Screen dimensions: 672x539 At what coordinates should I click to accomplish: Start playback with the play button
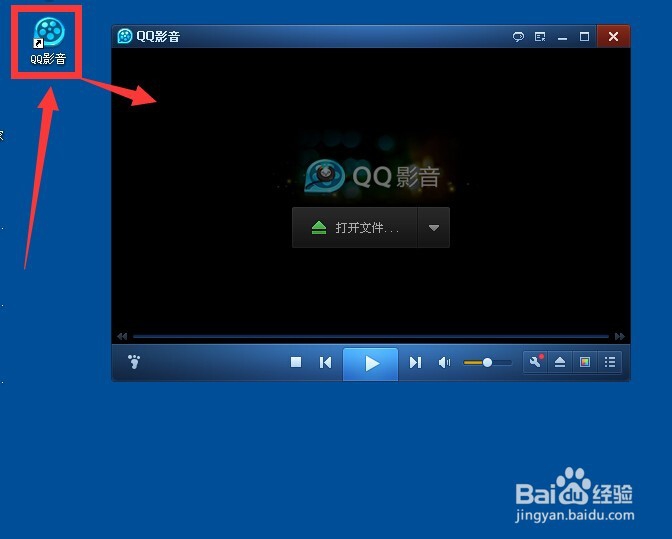pyautogui.click(x=371, y=364)
